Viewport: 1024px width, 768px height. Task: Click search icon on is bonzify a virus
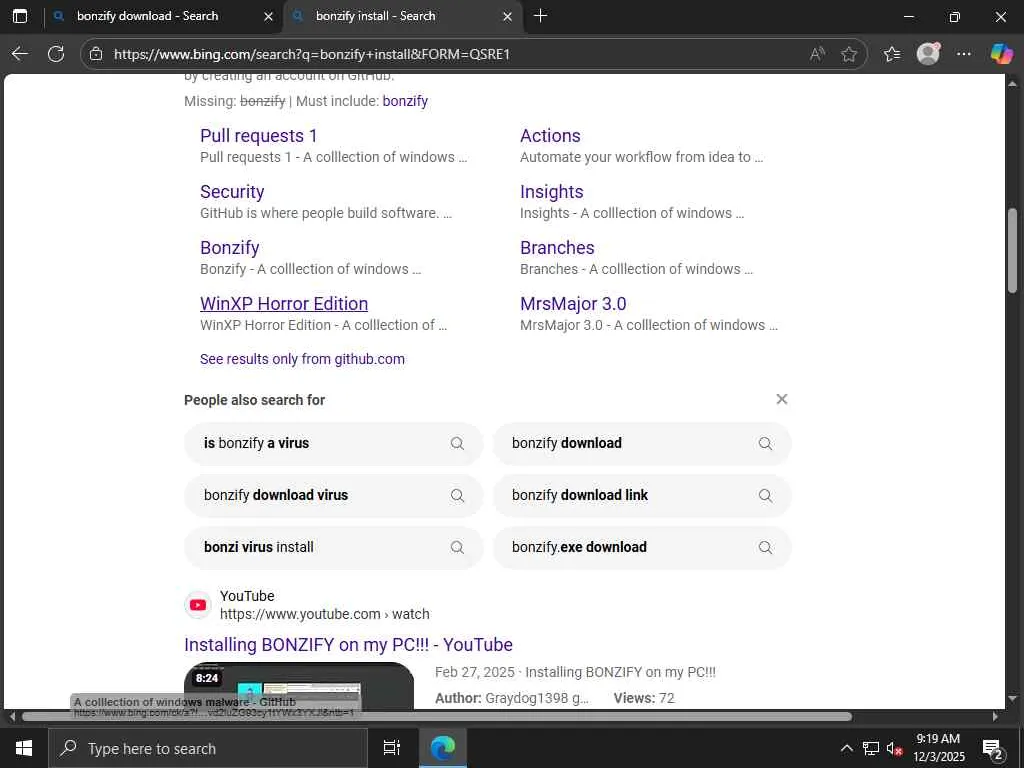(457, 443)
